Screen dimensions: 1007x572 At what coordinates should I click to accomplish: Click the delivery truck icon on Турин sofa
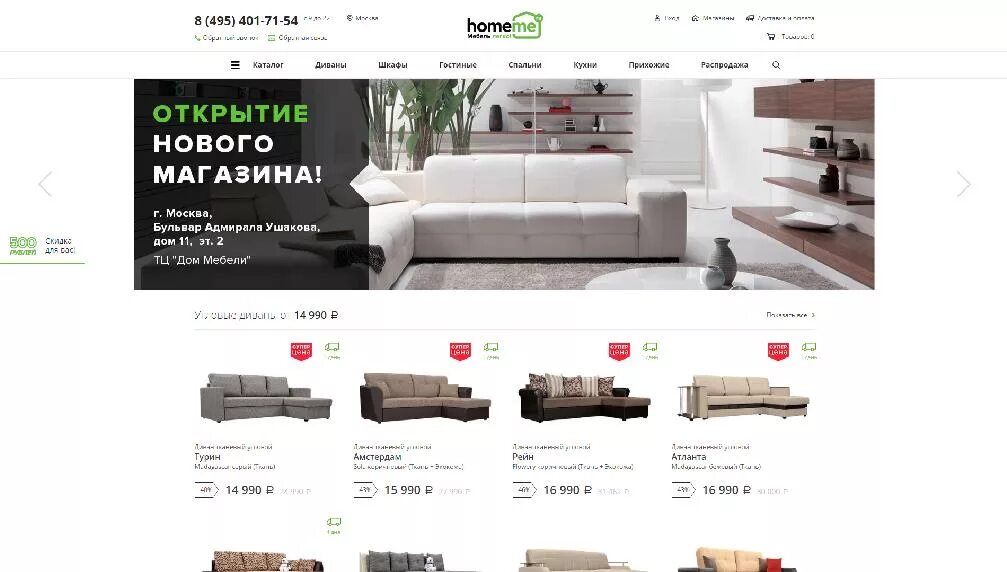click(332, 347)
